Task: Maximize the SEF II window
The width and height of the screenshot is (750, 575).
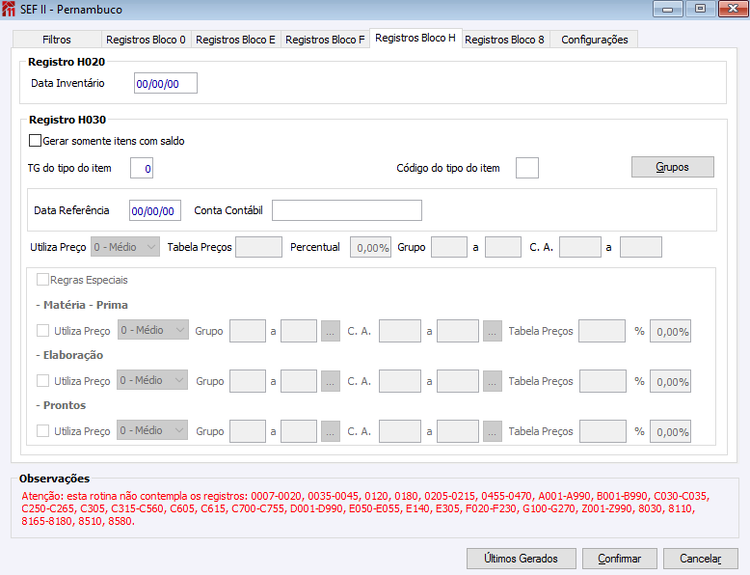Action: point(700,9)
